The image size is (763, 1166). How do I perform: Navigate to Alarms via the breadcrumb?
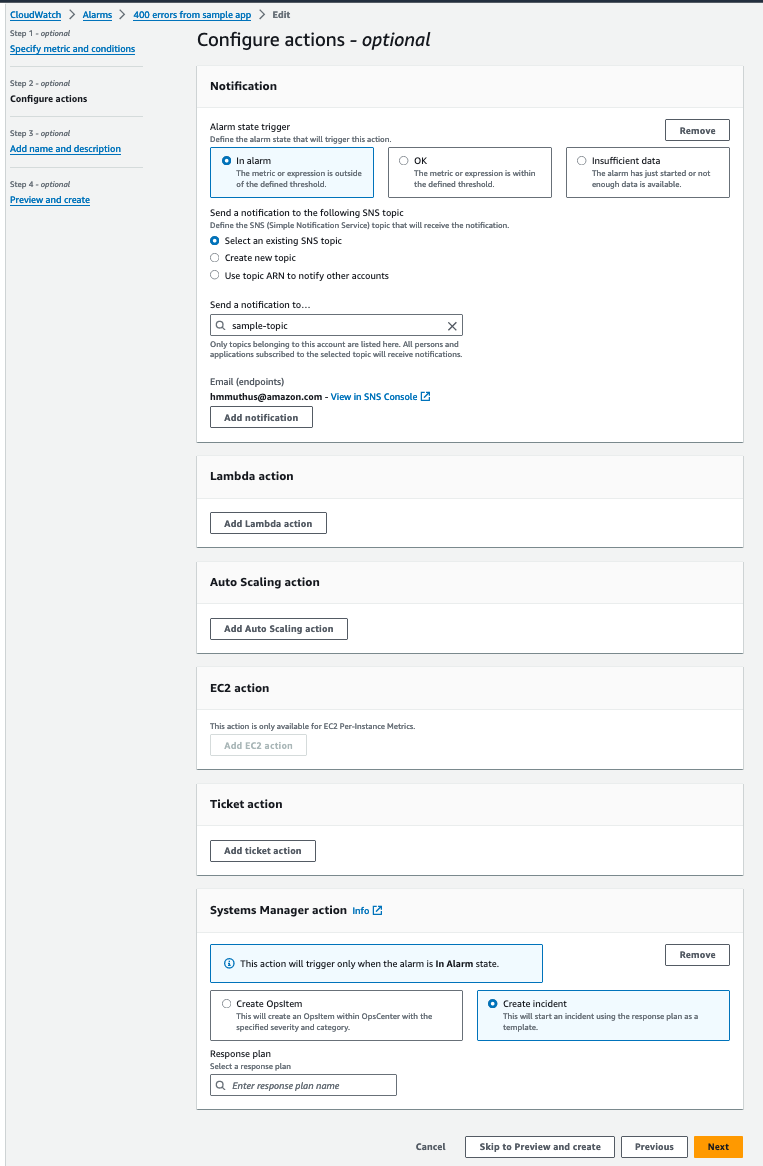click(x=96, y=14)
